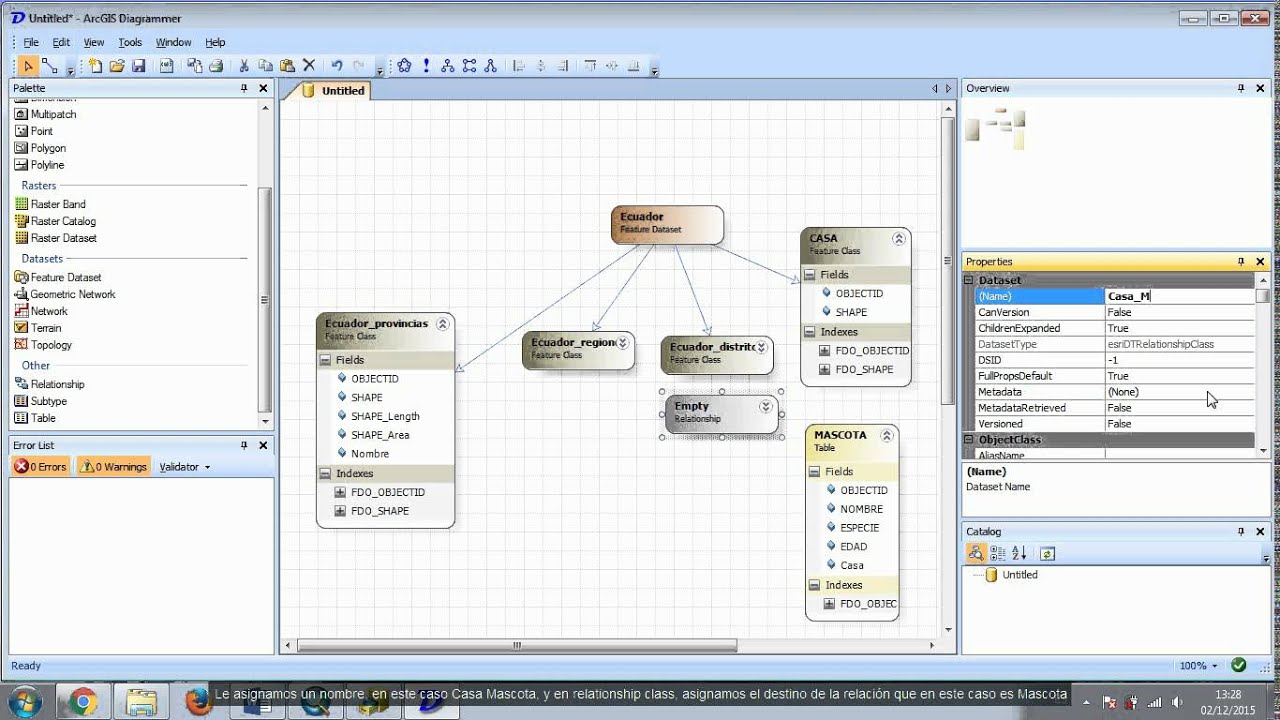1280x720 pixels.
Task: Close the Palette panel
Action: 264,88
